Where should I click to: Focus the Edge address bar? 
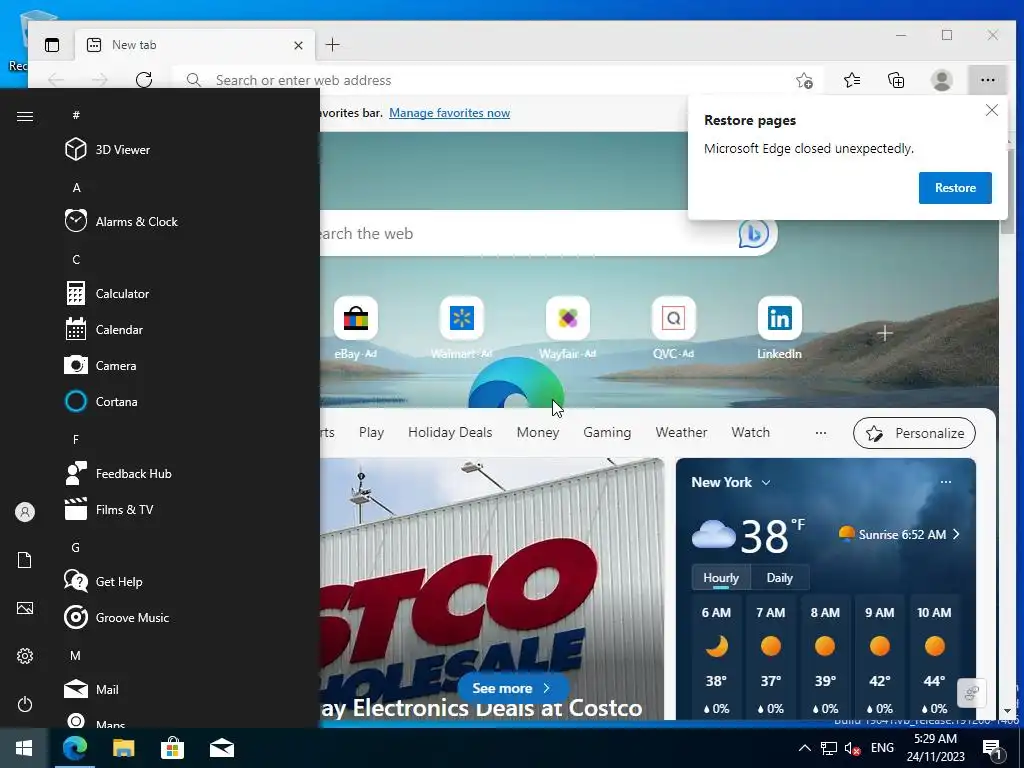(x=483, y=80)
